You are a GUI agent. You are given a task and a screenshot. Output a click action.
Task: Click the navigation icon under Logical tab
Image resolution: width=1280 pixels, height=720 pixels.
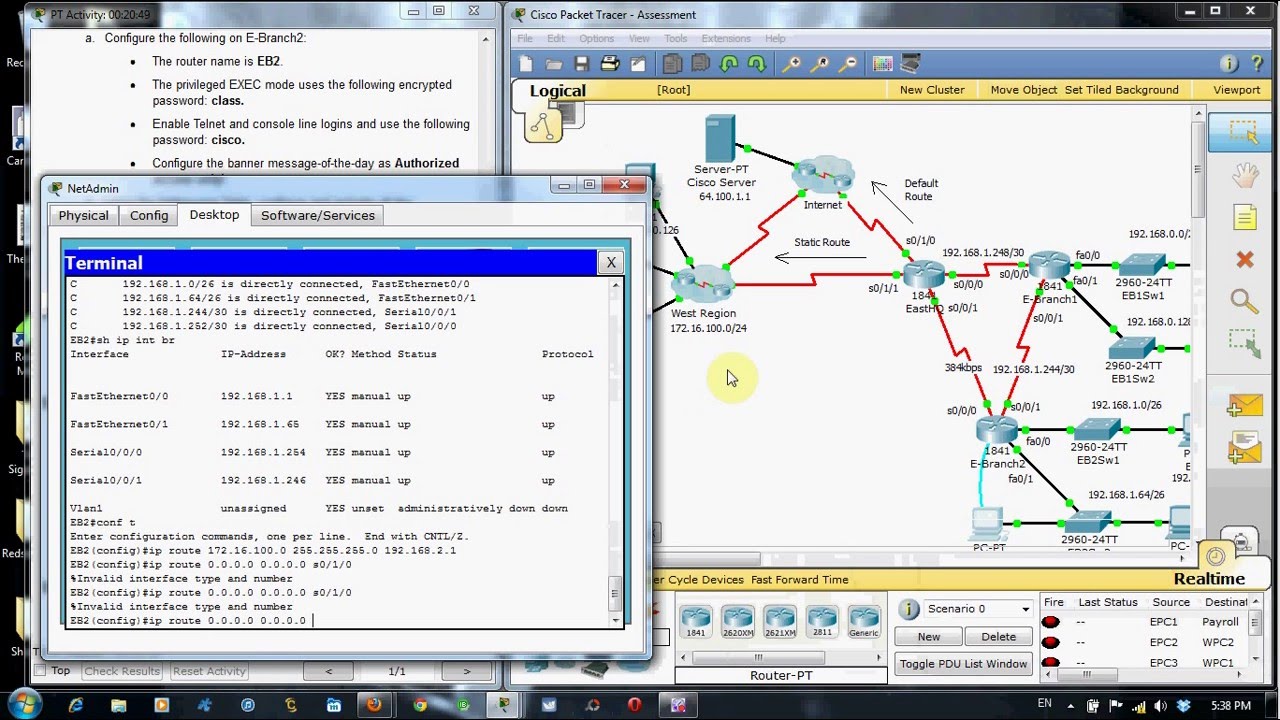coord(544,126)
